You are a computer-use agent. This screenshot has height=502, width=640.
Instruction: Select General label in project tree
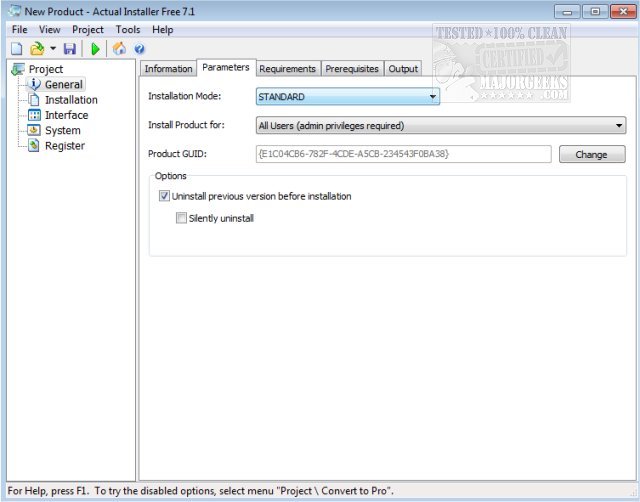(64, 84)
